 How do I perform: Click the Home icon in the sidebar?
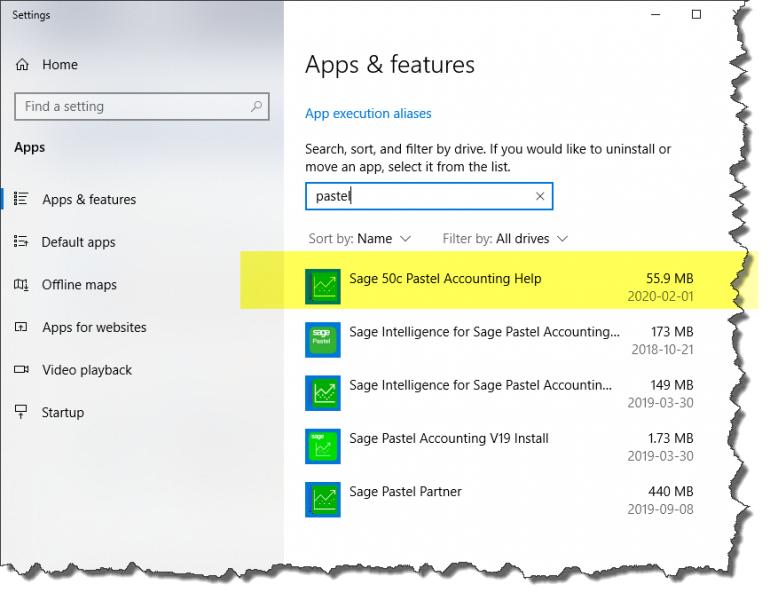click(22, 65)
